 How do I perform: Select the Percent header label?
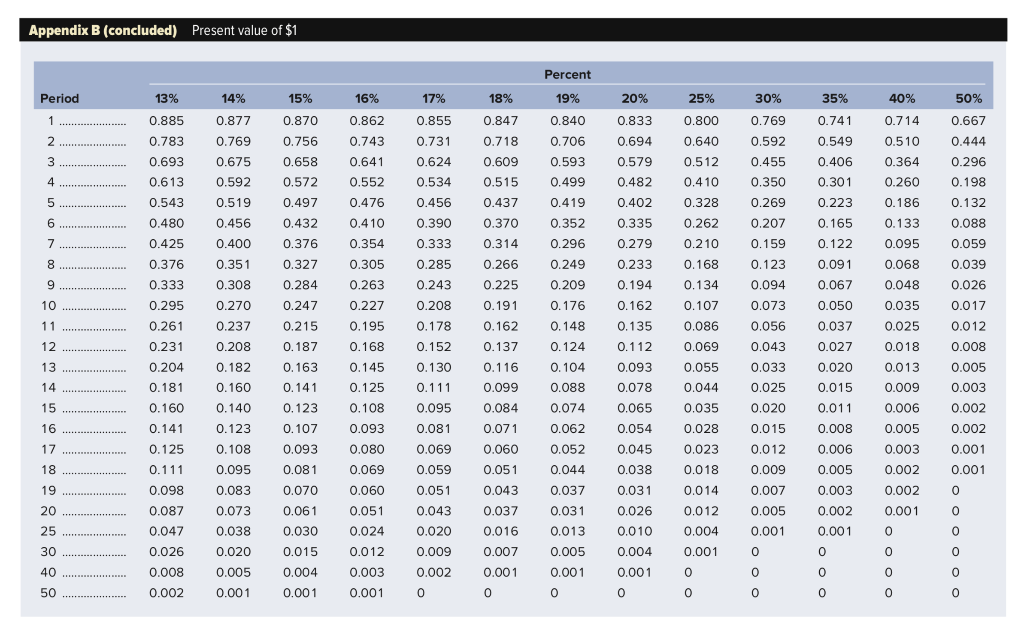coord(568,74)
